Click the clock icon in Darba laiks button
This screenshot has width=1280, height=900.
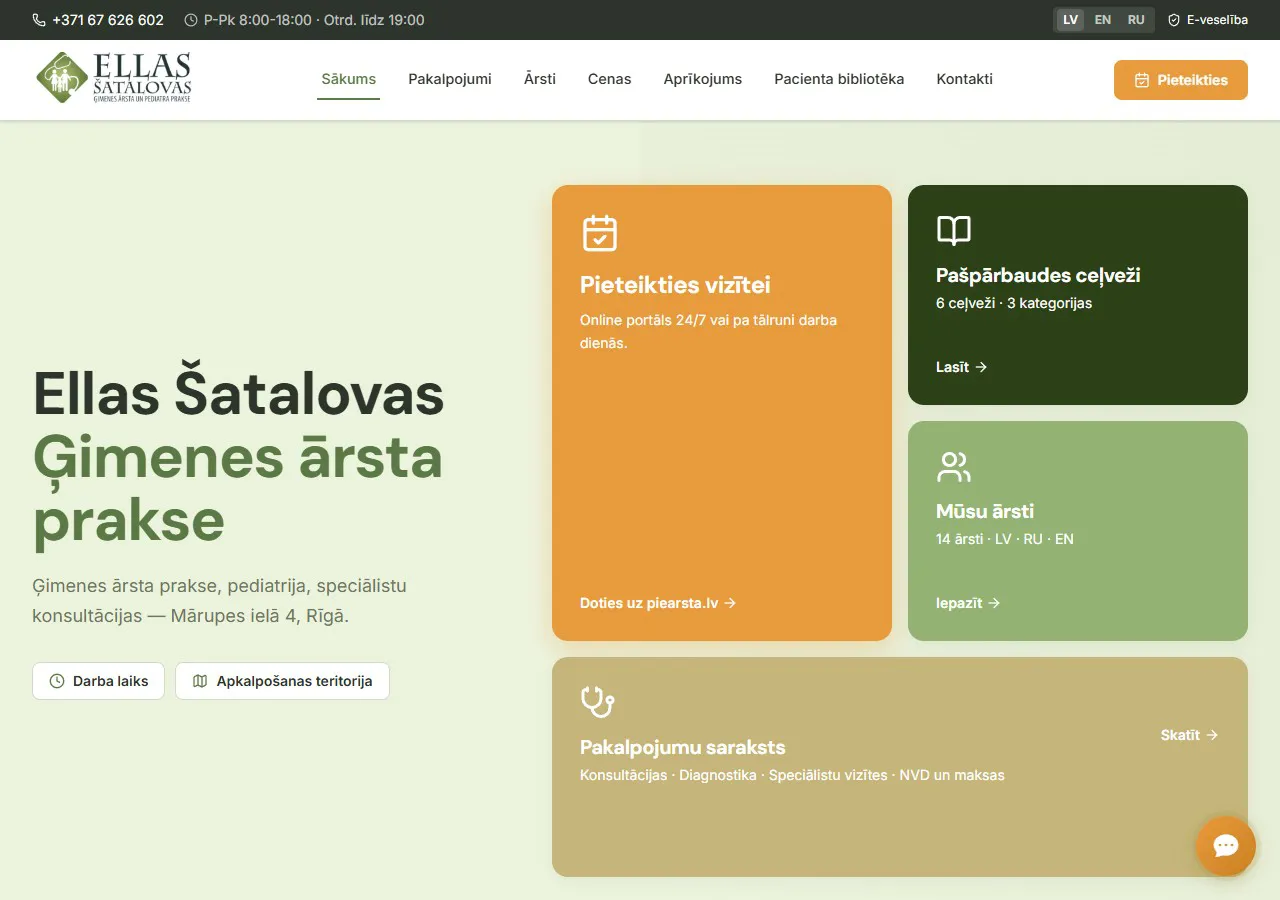pos(57,681)
